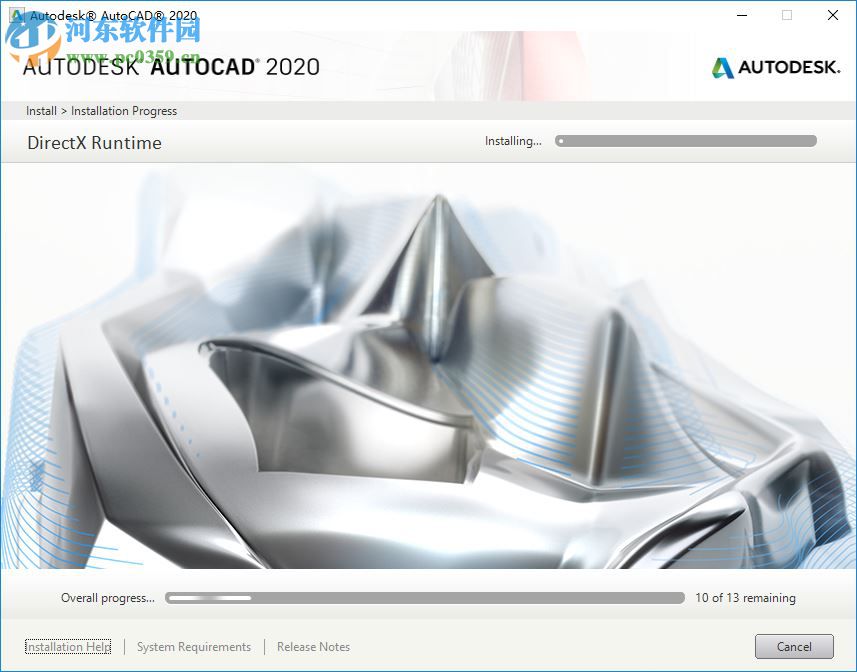The image size is (857, 672).
Task: Click the AutoCAD application icon in the title bar
Action: click(x=18, y=15)
